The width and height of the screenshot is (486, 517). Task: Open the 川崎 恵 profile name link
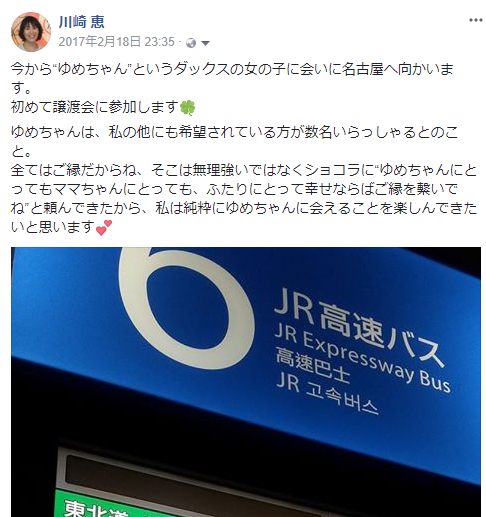[x=82, y=22]
